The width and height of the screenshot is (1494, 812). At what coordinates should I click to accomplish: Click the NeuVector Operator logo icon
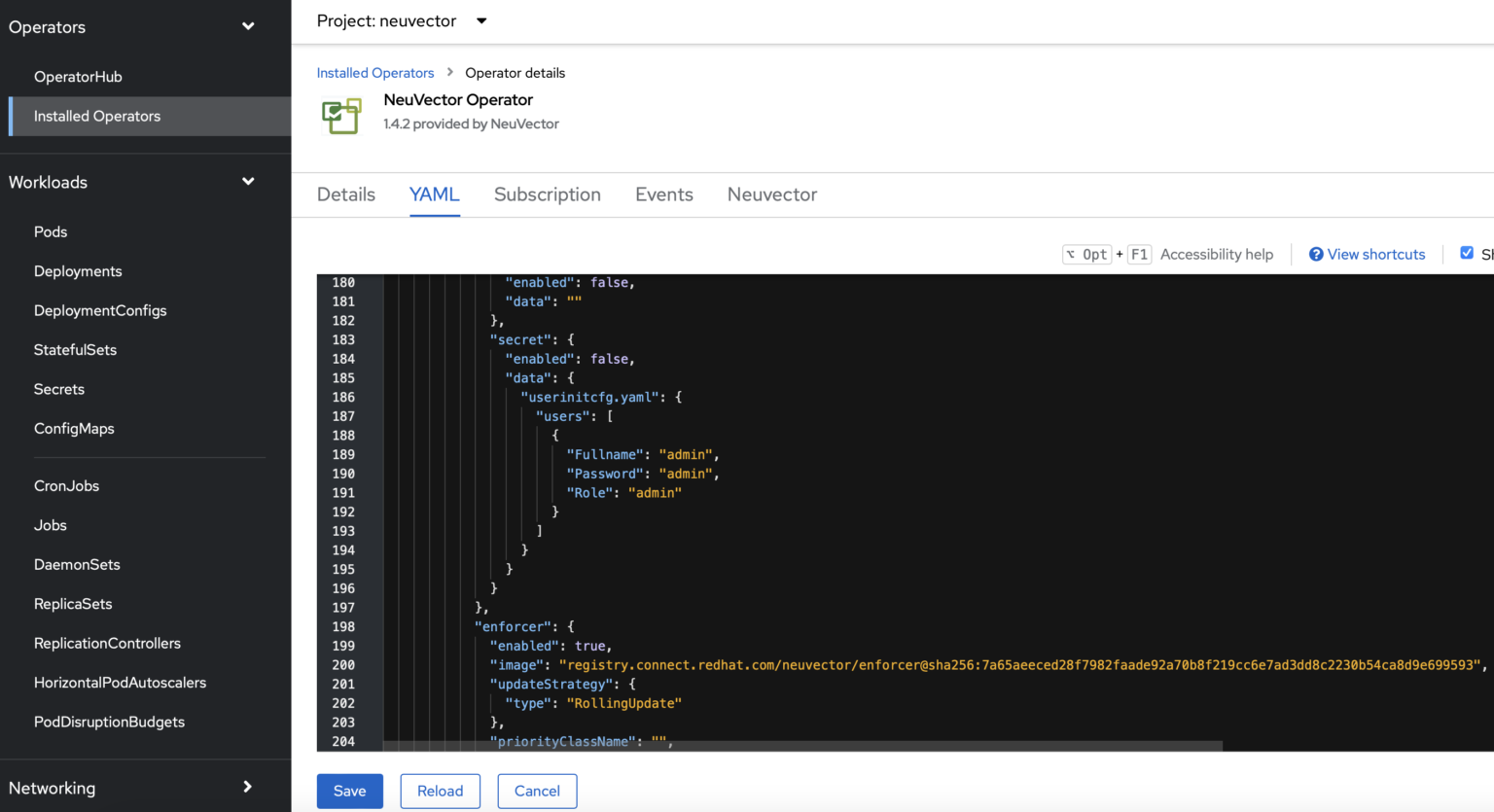(x=341, y=116)
